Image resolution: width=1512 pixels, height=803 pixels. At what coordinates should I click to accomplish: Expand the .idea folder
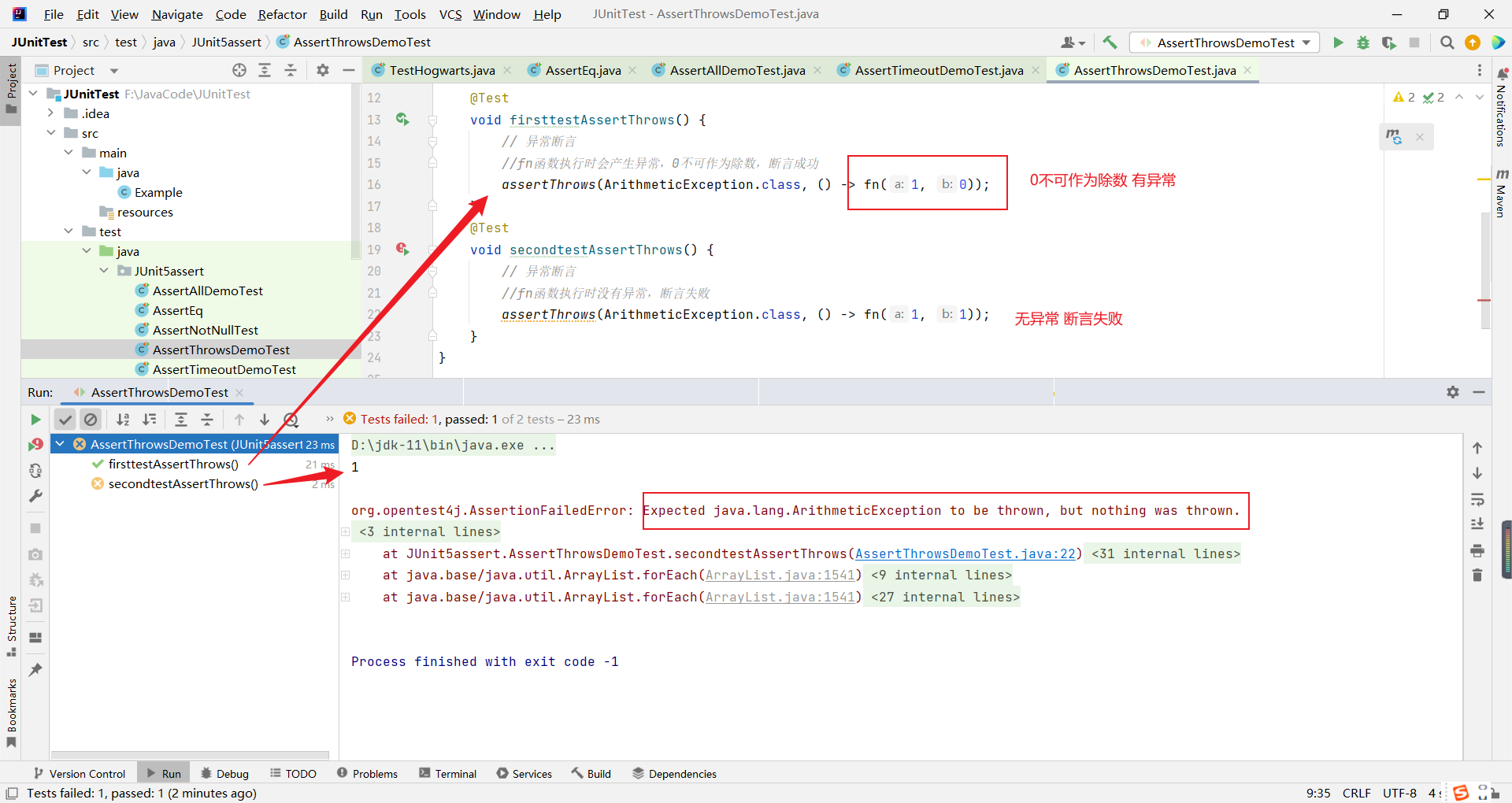click(x=51, y=113)
